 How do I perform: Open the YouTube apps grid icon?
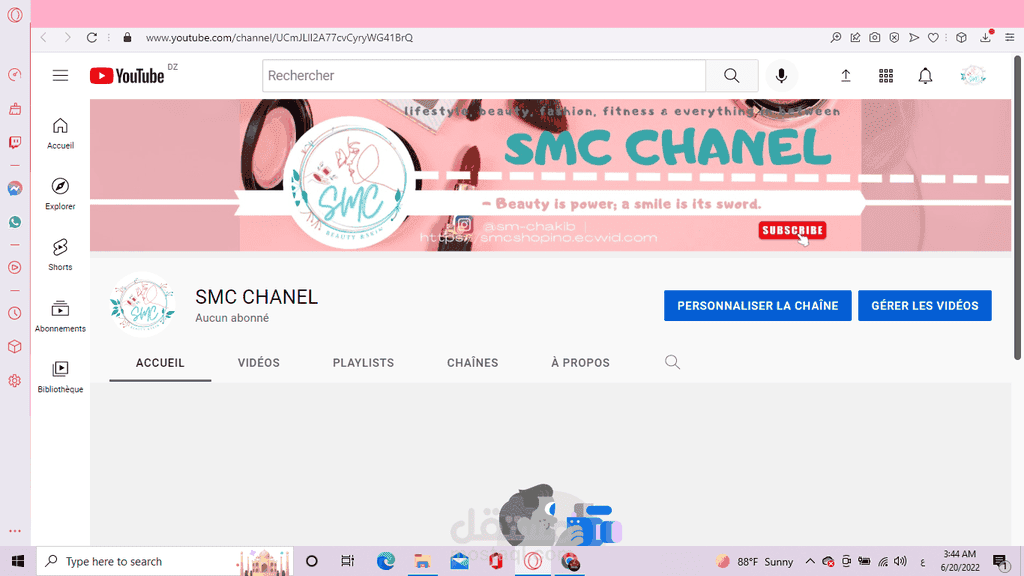coord(886,76)
